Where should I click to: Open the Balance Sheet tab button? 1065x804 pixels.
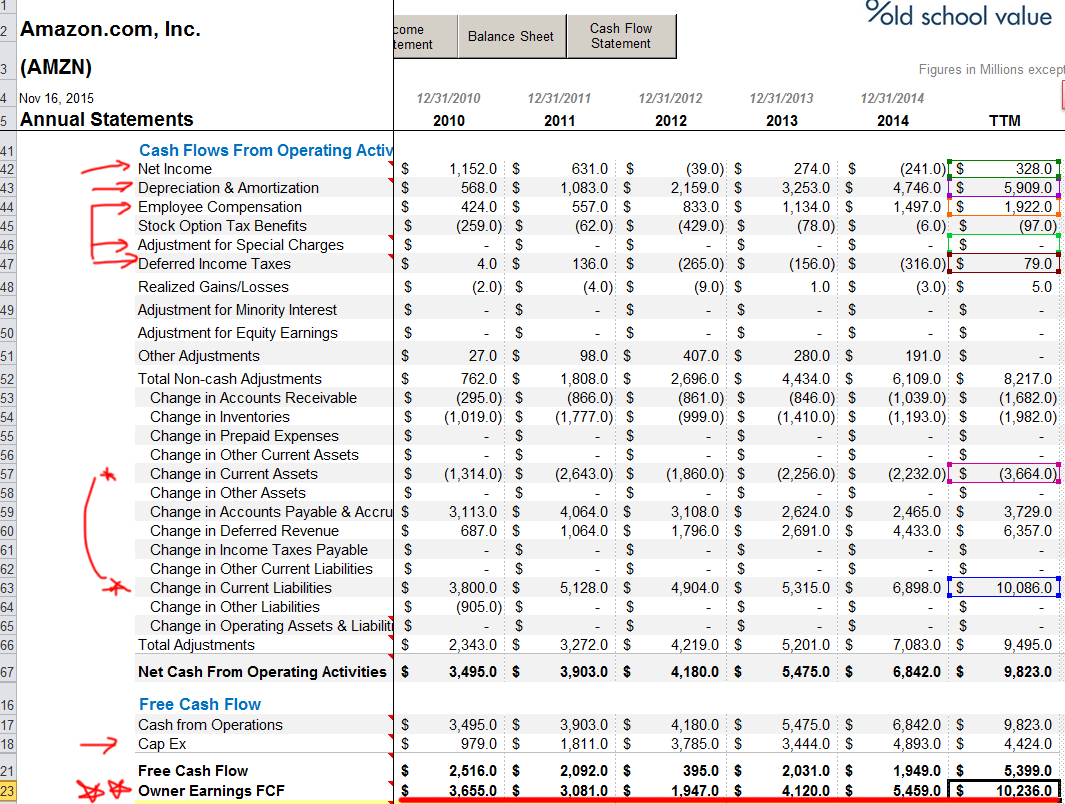(x=510, y=37)
